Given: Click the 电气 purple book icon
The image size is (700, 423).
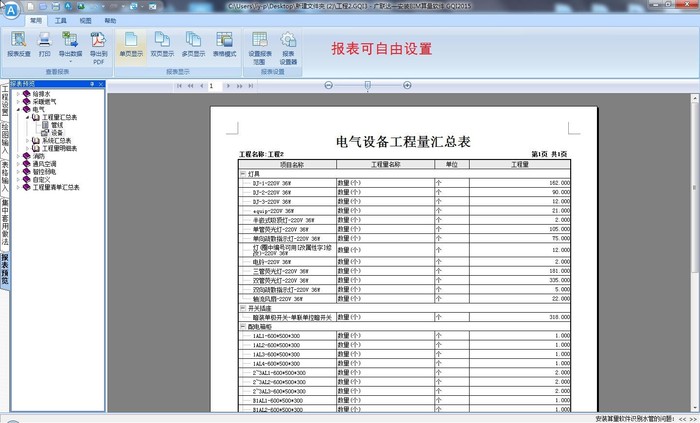Looking at the screenshot, I should [27, 109].
